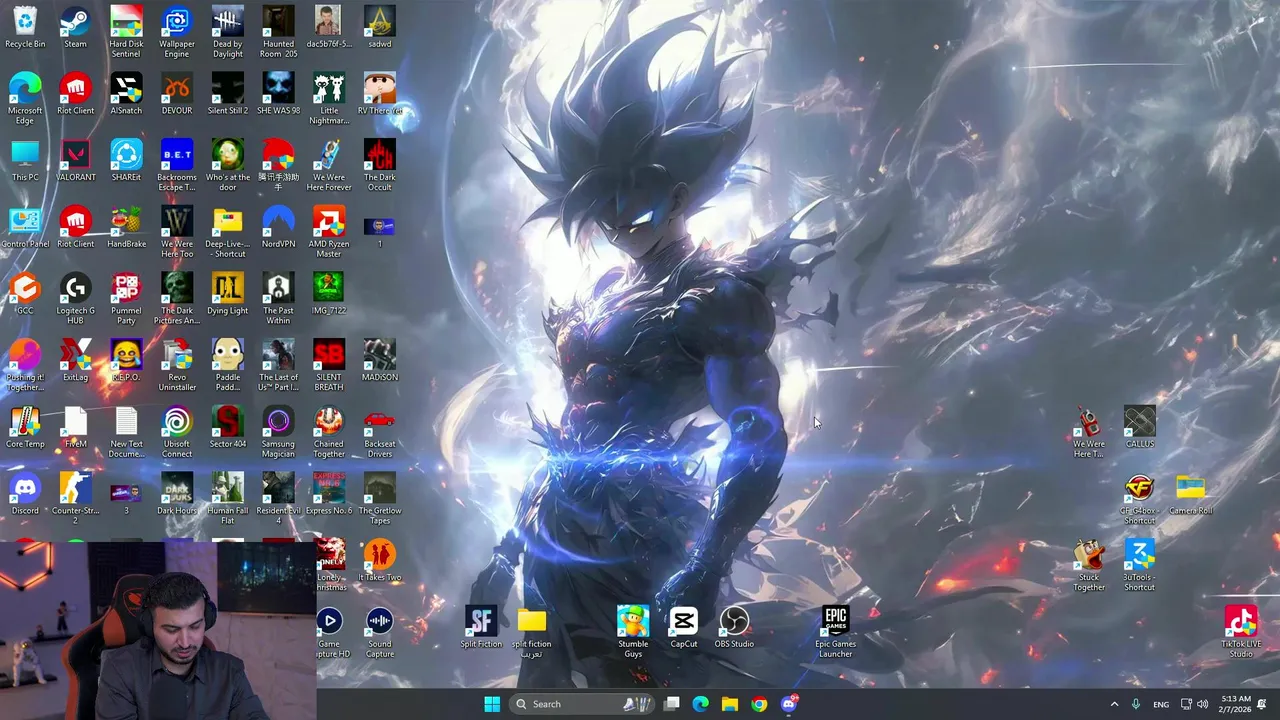
Task: Open the Steam desktop shortcut
Action: click(x=75, y=27)
